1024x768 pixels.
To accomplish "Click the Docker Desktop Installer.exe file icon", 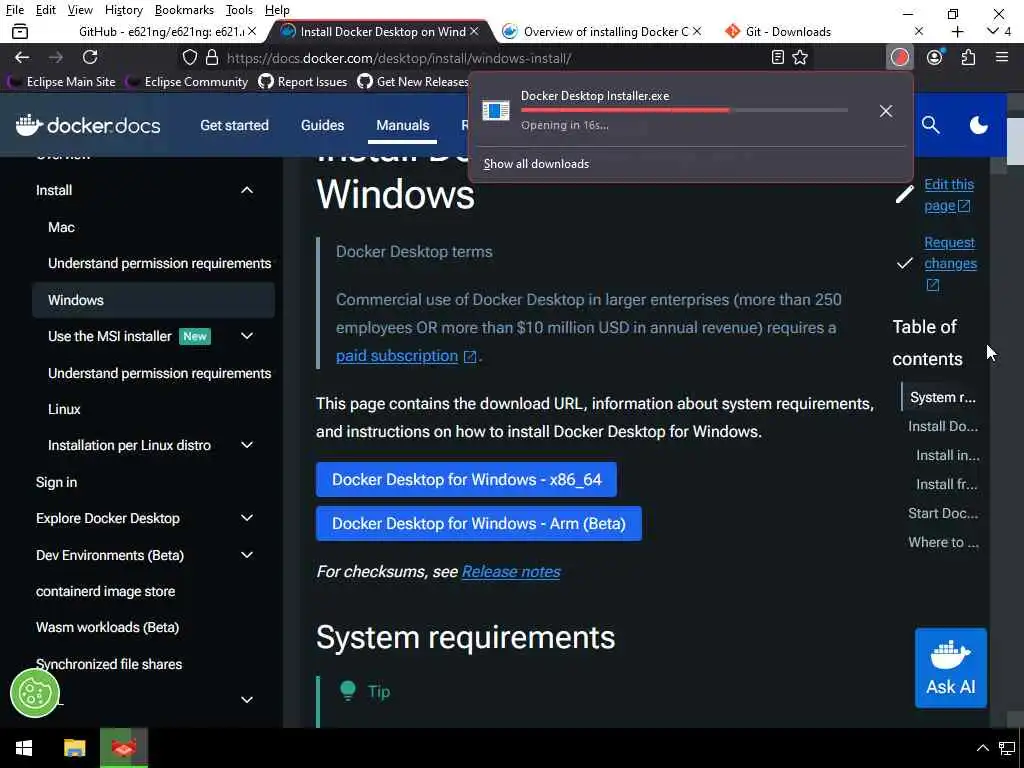I will pyautogui.click(x=496, y=110).
